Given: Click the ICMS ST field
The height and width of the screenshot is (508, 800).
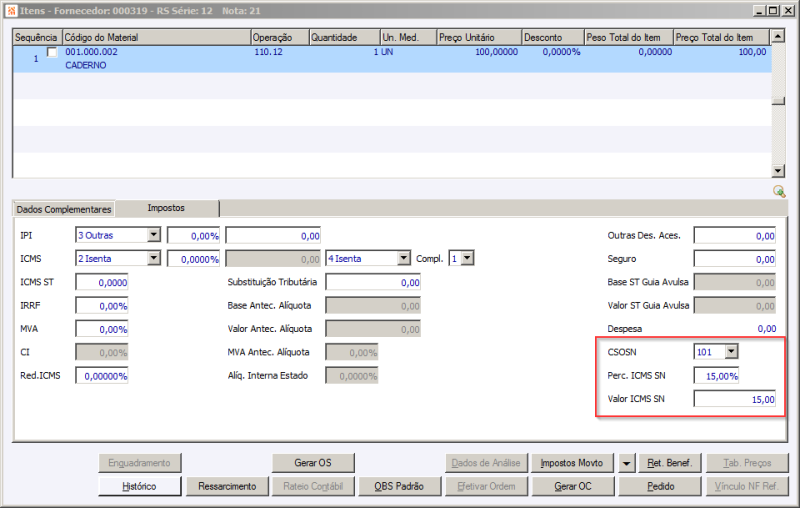Looking at the screenshot, I should (102, 283).
